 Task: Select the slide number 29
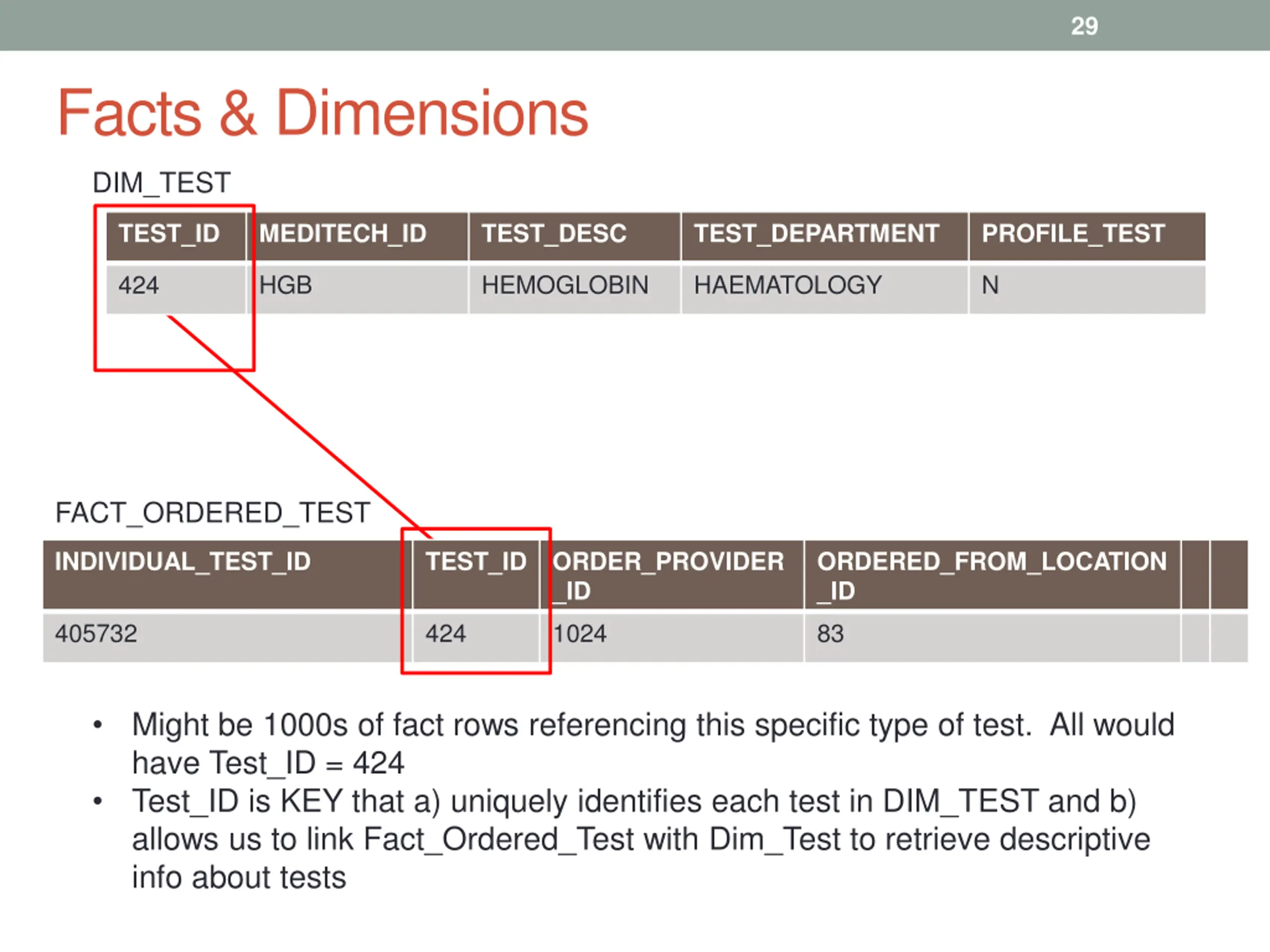click(1084, 26)
